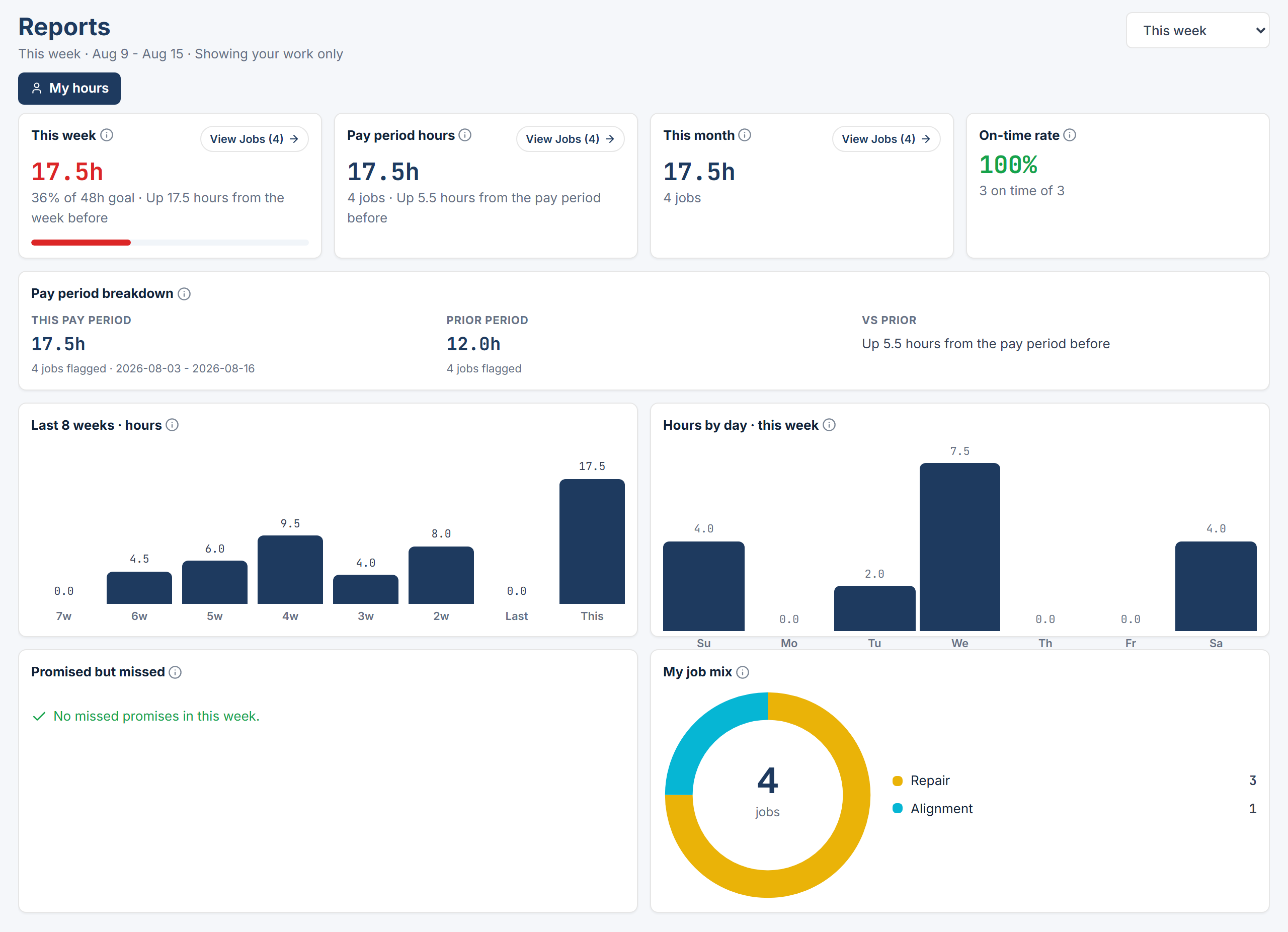Click the Alignment legend label
The width and height of the screenshot is (1288, 932).
pyautogui.click(x=941, y=808)
